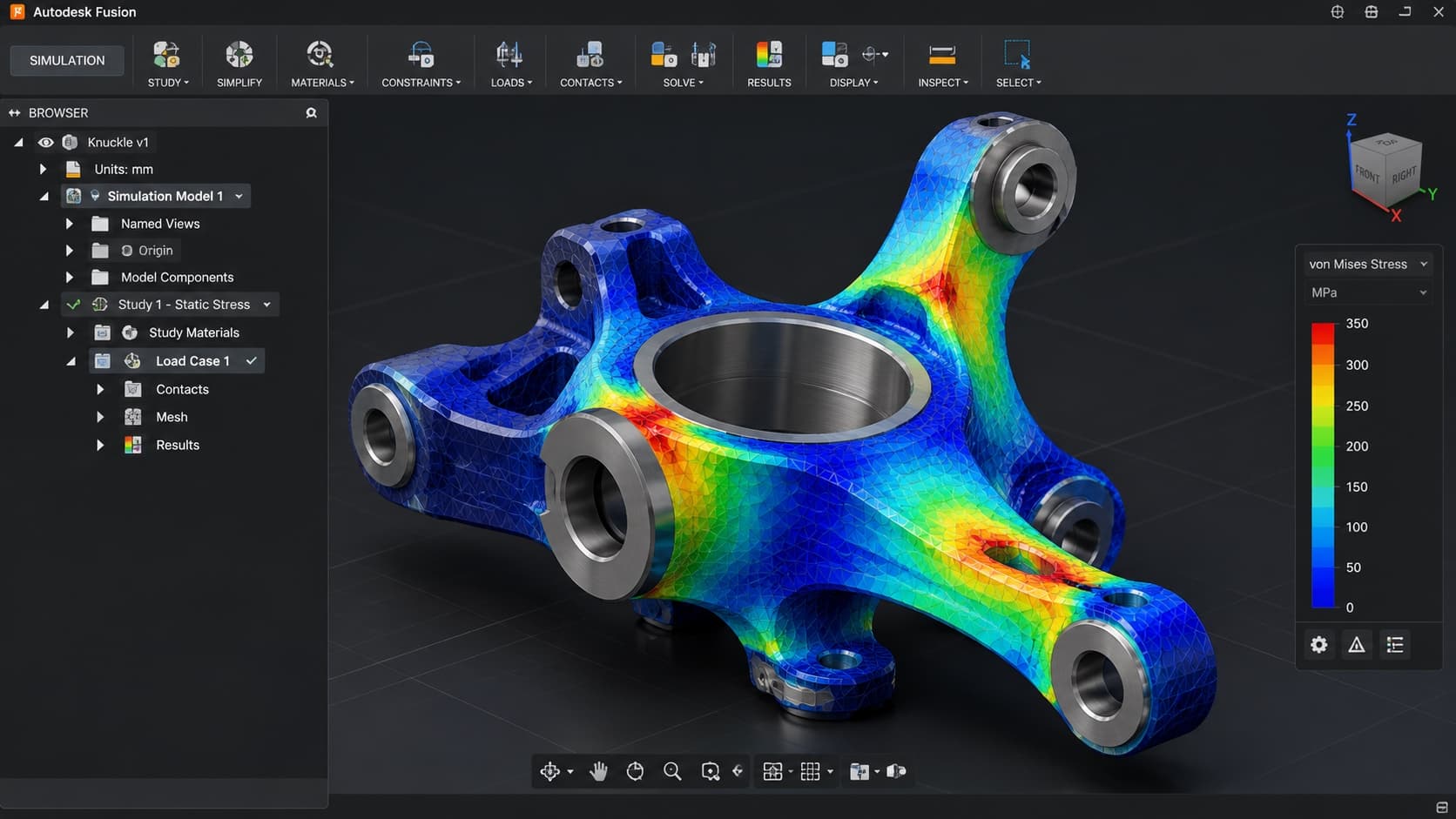The width and height of the screenshot is (1456, 819).
Task: Click the RIGHT face of view cube
Action: pyautogui.click(x=1404, y=174)
